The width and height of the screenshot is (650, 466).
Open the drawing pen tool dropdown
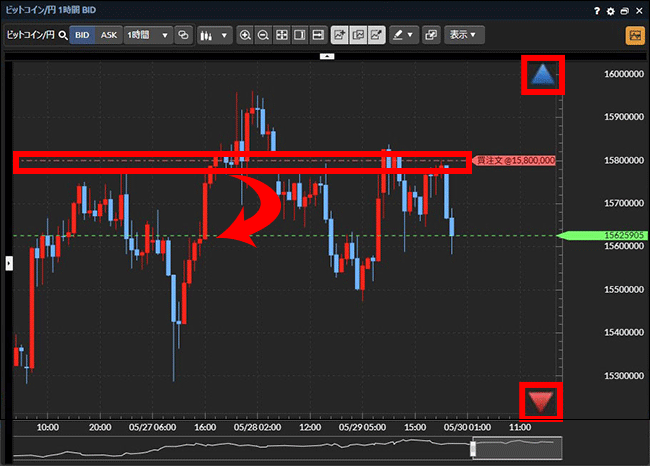click(x=403, y=35)
